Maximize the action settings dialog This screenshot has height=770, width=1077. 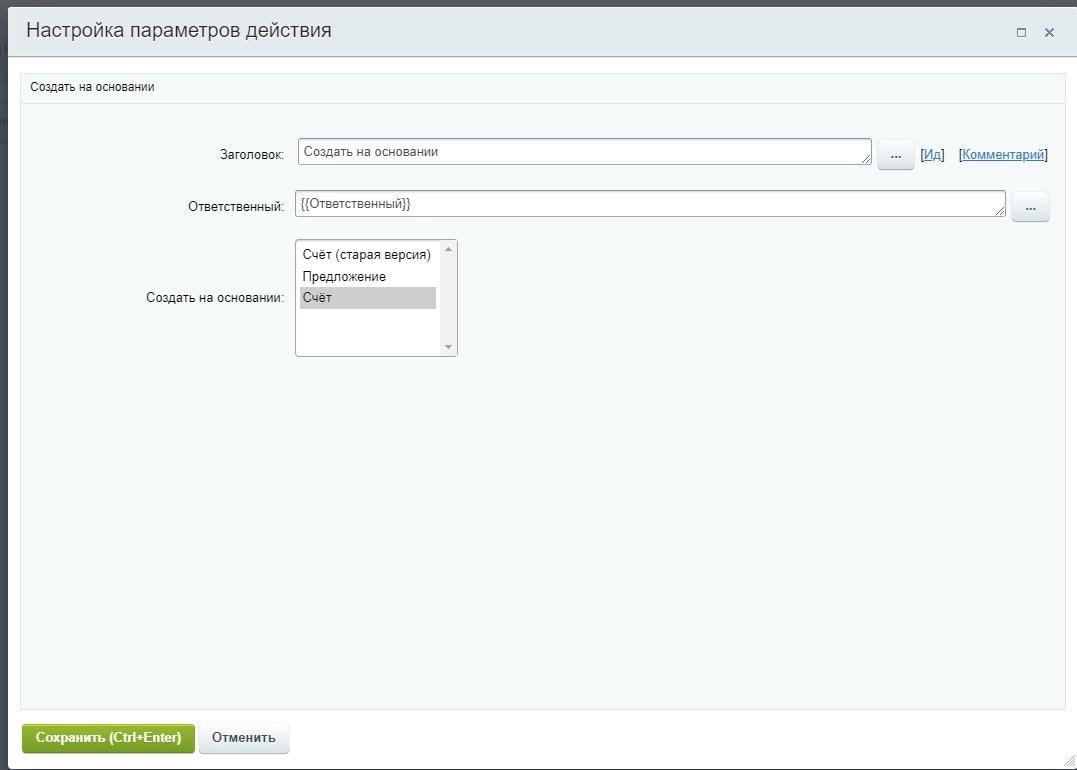1021,32
